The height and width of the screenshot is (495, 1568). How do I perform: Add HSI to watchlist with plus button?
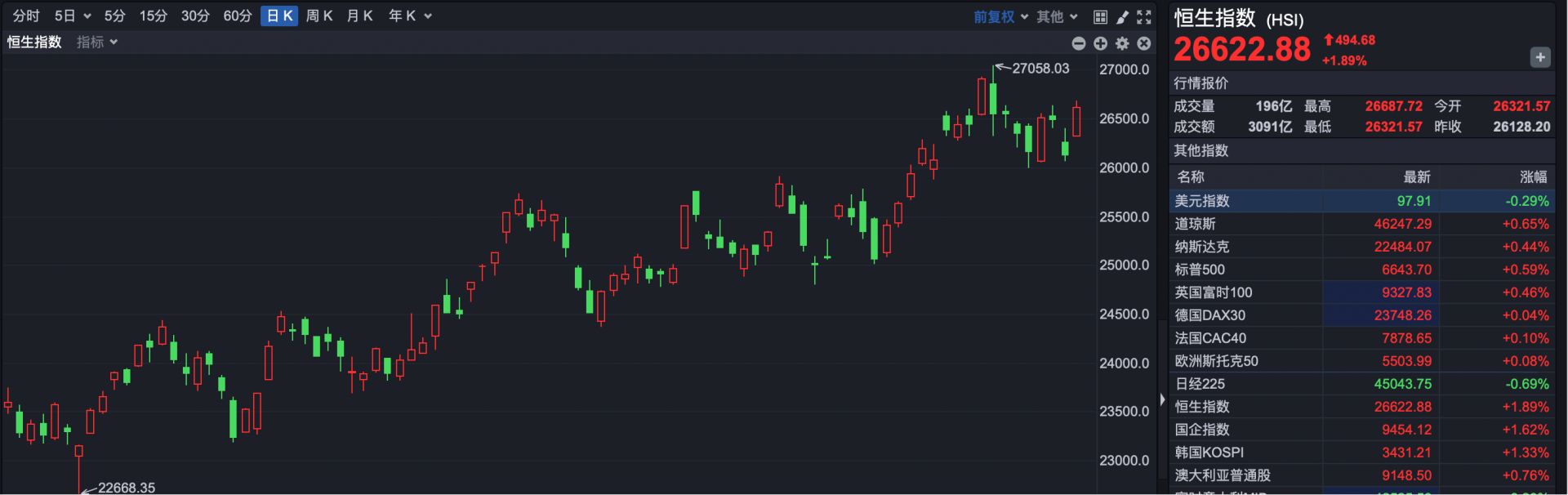[x=1540, y=57]
